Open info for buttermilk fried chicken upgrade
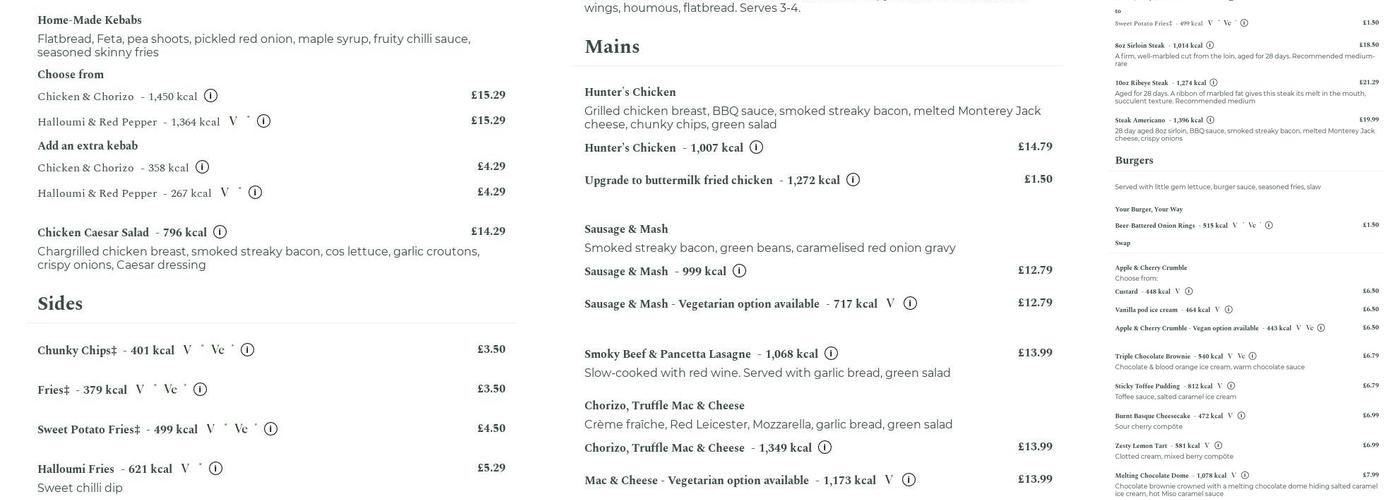The height and width of the screenshot is (500, 1400). click(x=853, y=180)
